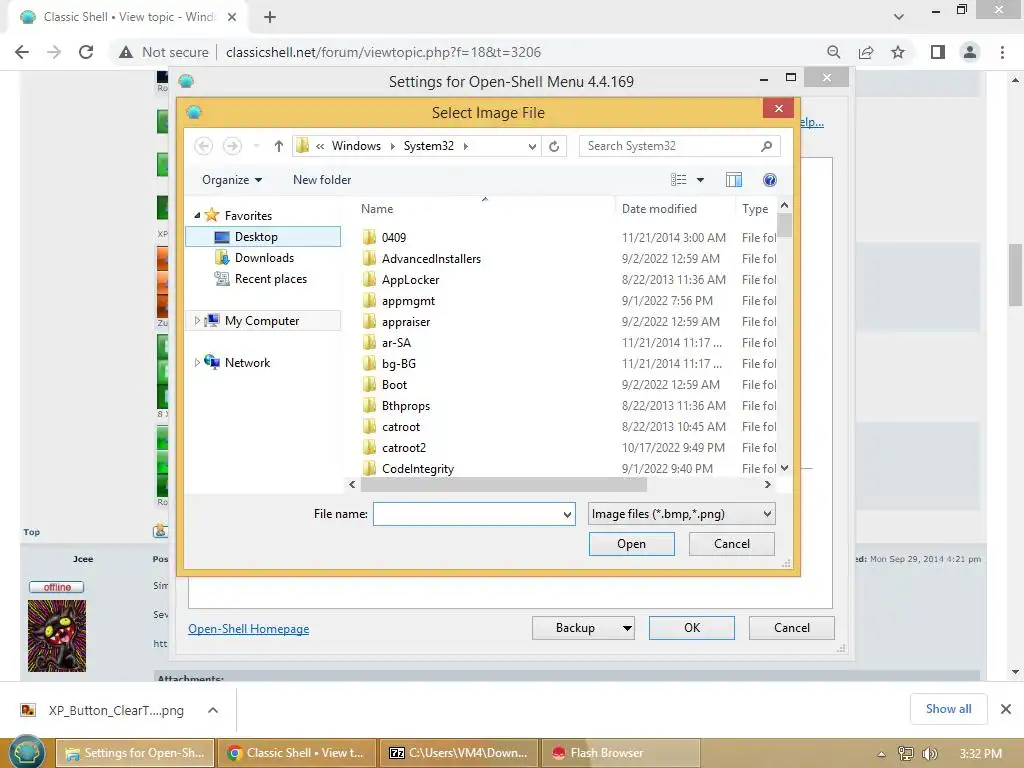1024x768 pixels.
Task: Go up one folder level in dialog
Action: [x=279, y=146]
